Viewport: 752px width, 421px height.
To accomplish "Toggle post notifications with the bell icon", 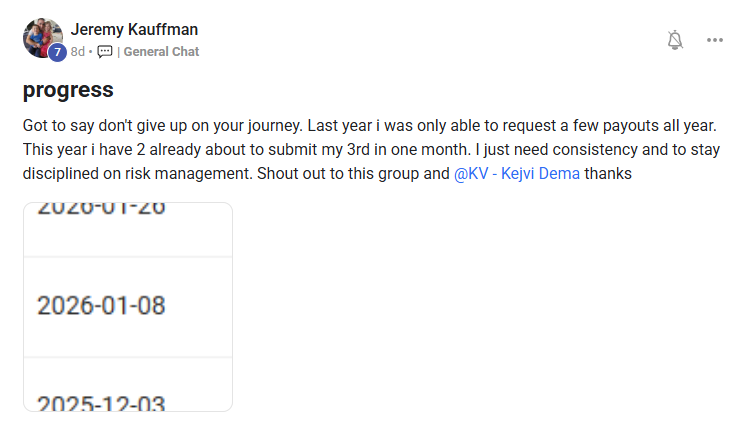I will (675, 40).
